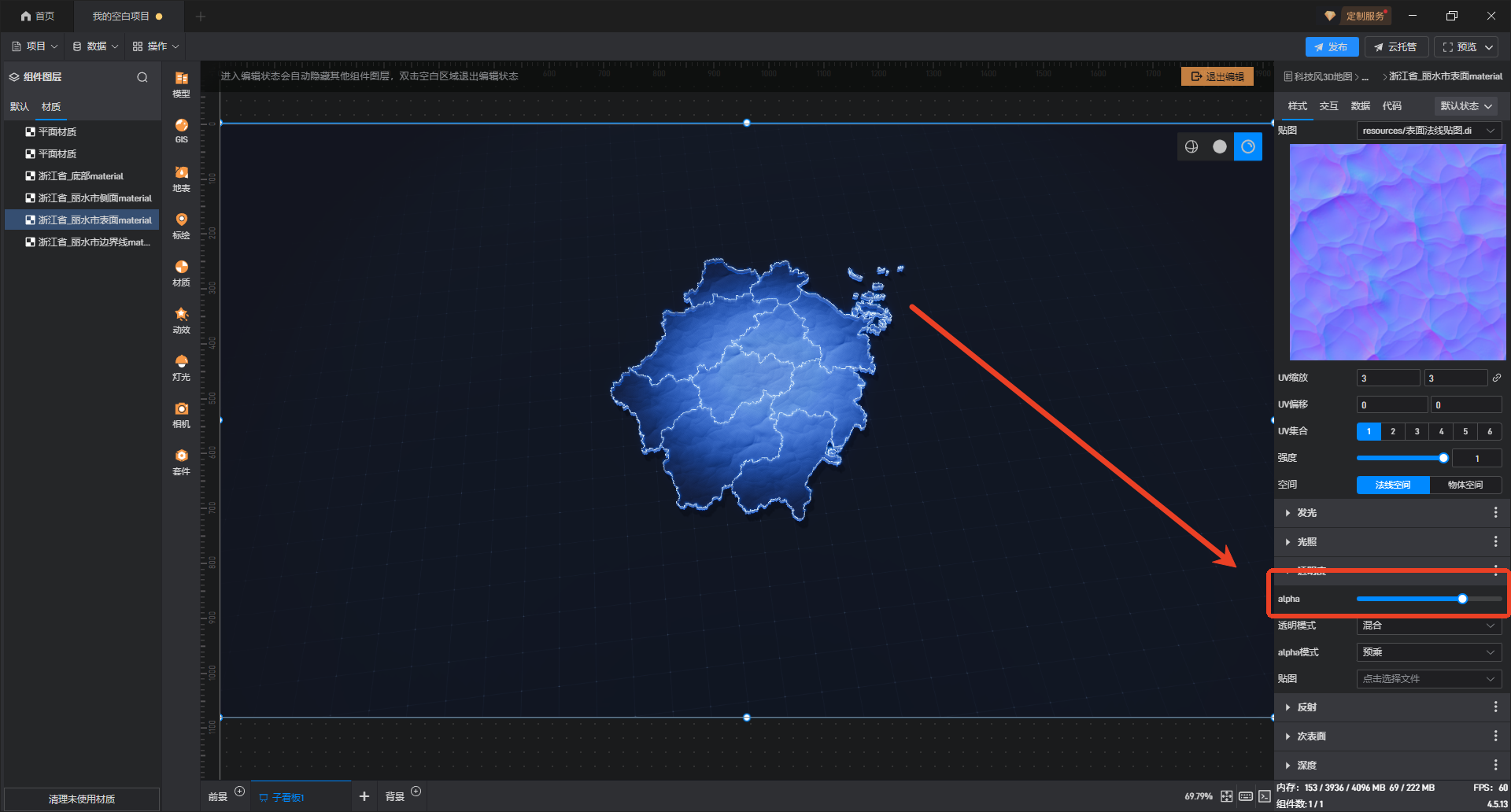
Task: Select 浙江省_底部material in layer list
Action: pyautogui.click(x=80, y=176)
